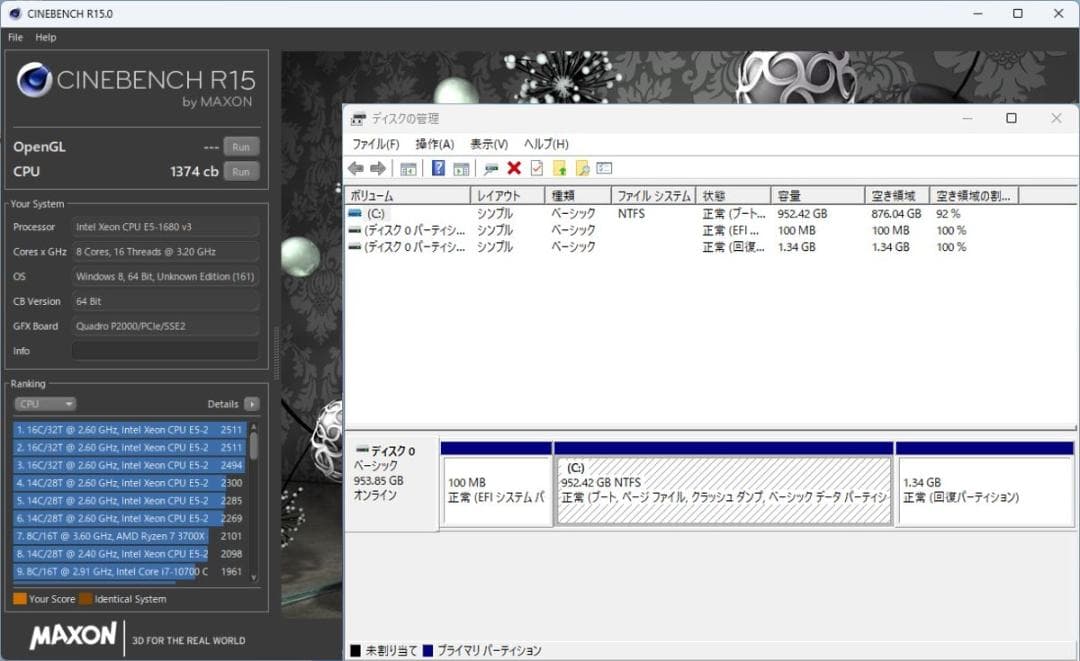This screenshot has height=661, width=1080.
Task: Click the Back arrow in Disk Management toolbar
Action: pos(354,167)
